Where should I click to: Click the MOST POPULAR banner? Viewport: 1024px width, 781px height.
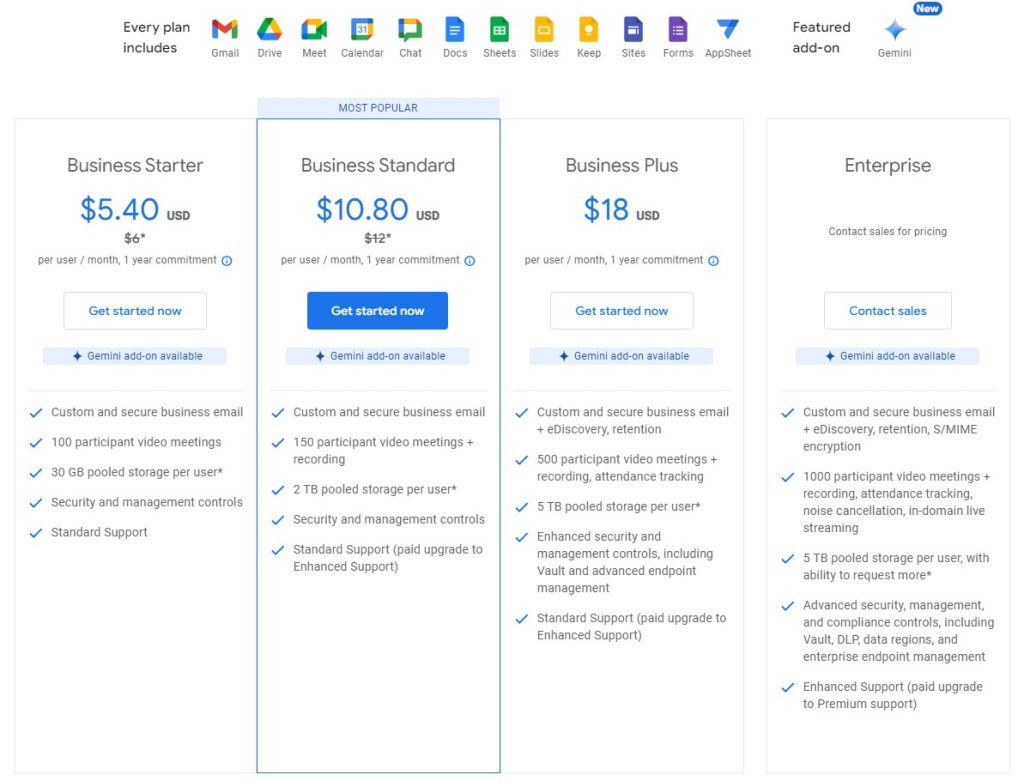pyautogui.click(x=377, y=107)
